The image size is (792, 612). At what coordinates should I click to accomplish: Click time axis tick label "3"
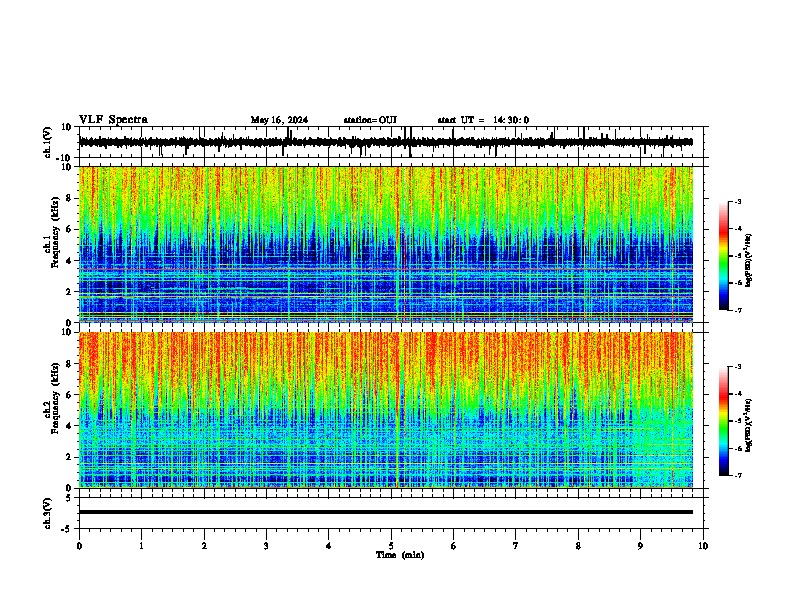(x=266, y=546)
